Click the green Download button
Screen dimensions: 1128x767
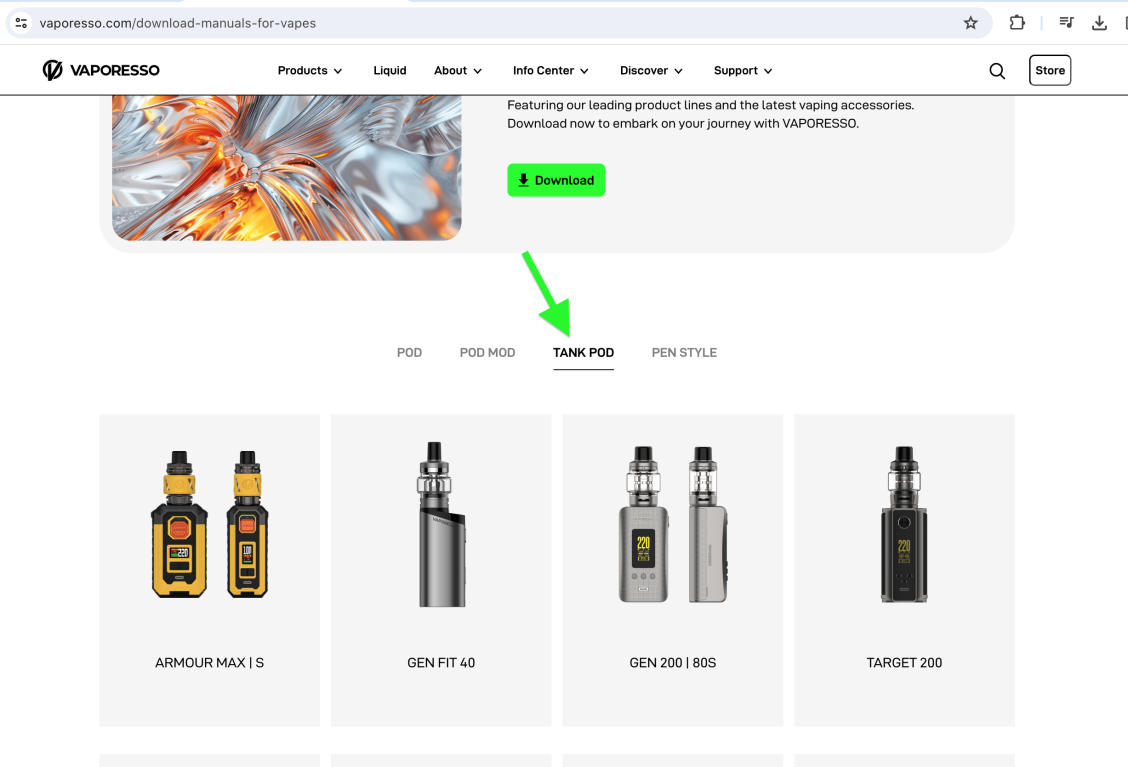coord(556,180)
